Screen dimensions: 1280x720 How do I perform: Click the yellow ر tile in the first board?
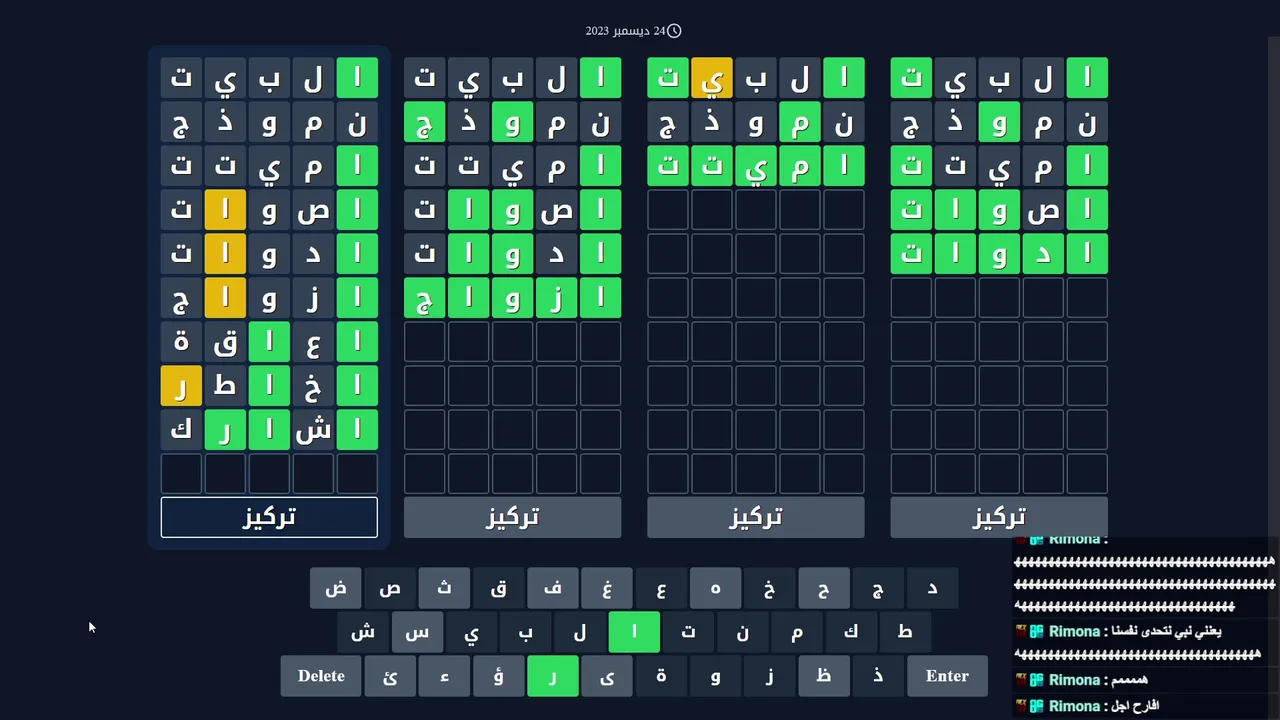tap(181, 386)
